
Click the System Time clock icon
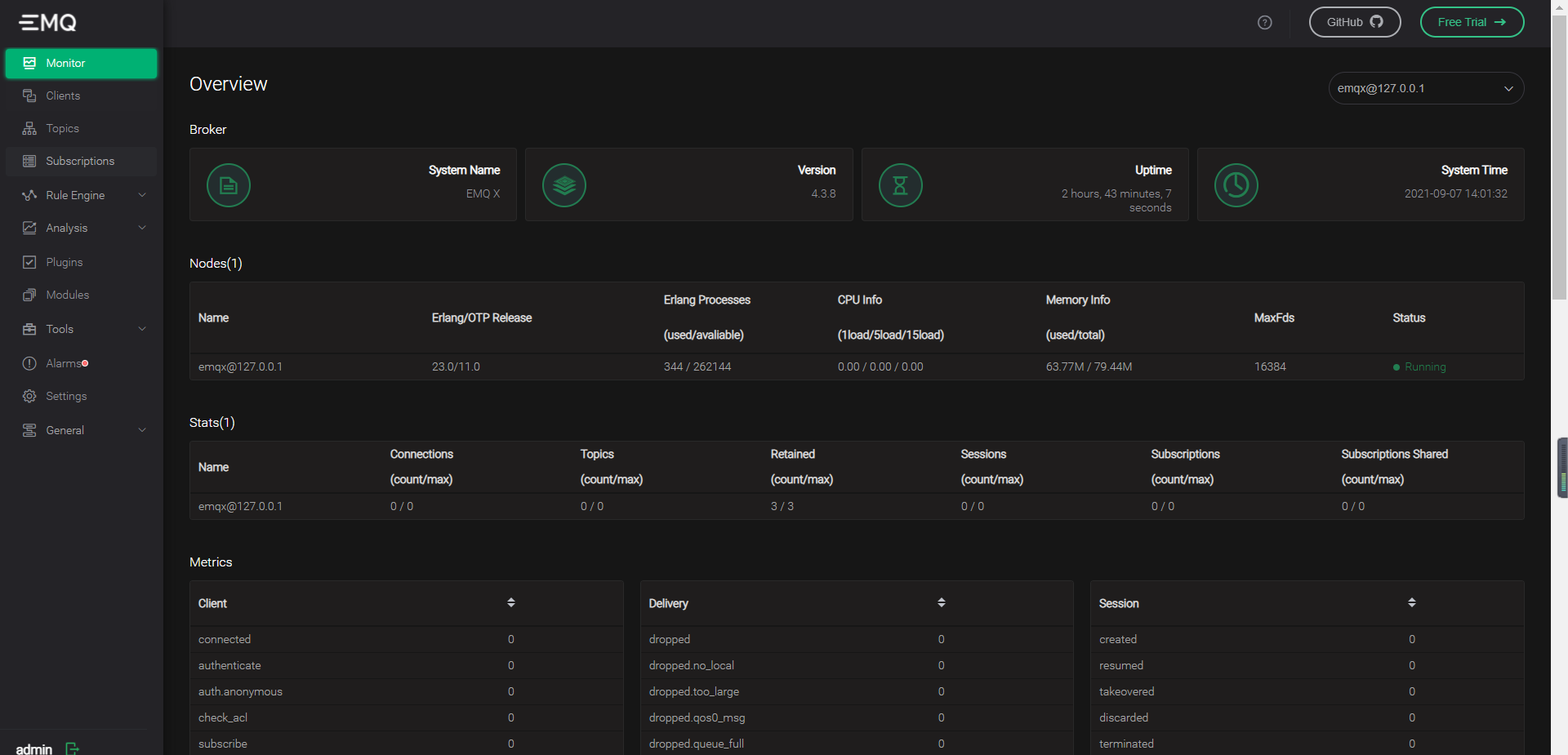coord(1236,185)
